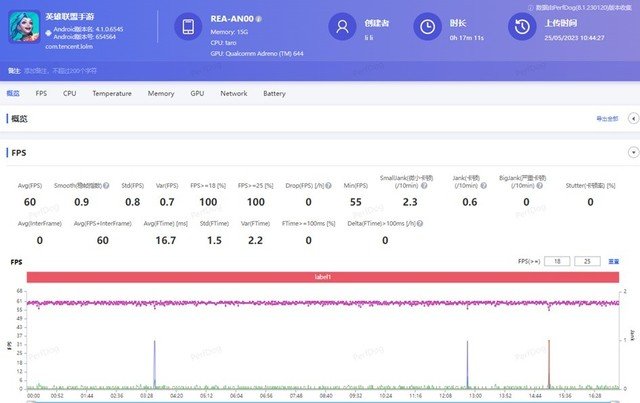
Task: Switch to the Temperature tab
Action: [112, 93]
